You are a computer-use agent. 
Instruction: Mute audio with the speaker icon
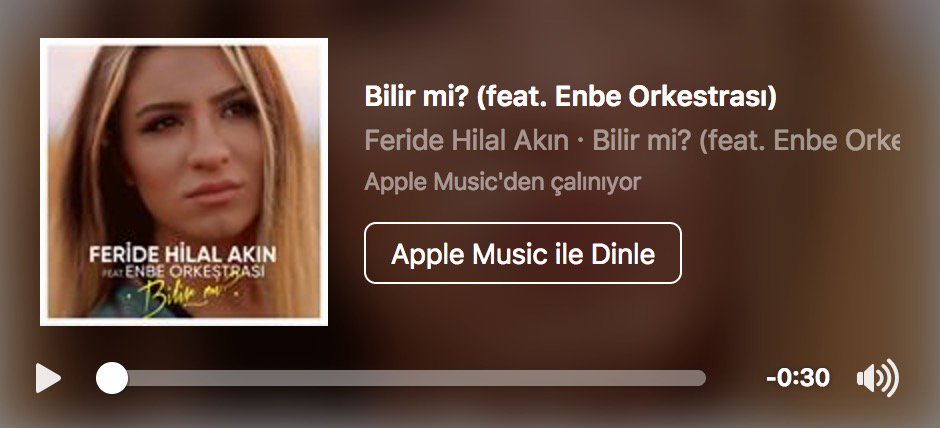(878, 378)
